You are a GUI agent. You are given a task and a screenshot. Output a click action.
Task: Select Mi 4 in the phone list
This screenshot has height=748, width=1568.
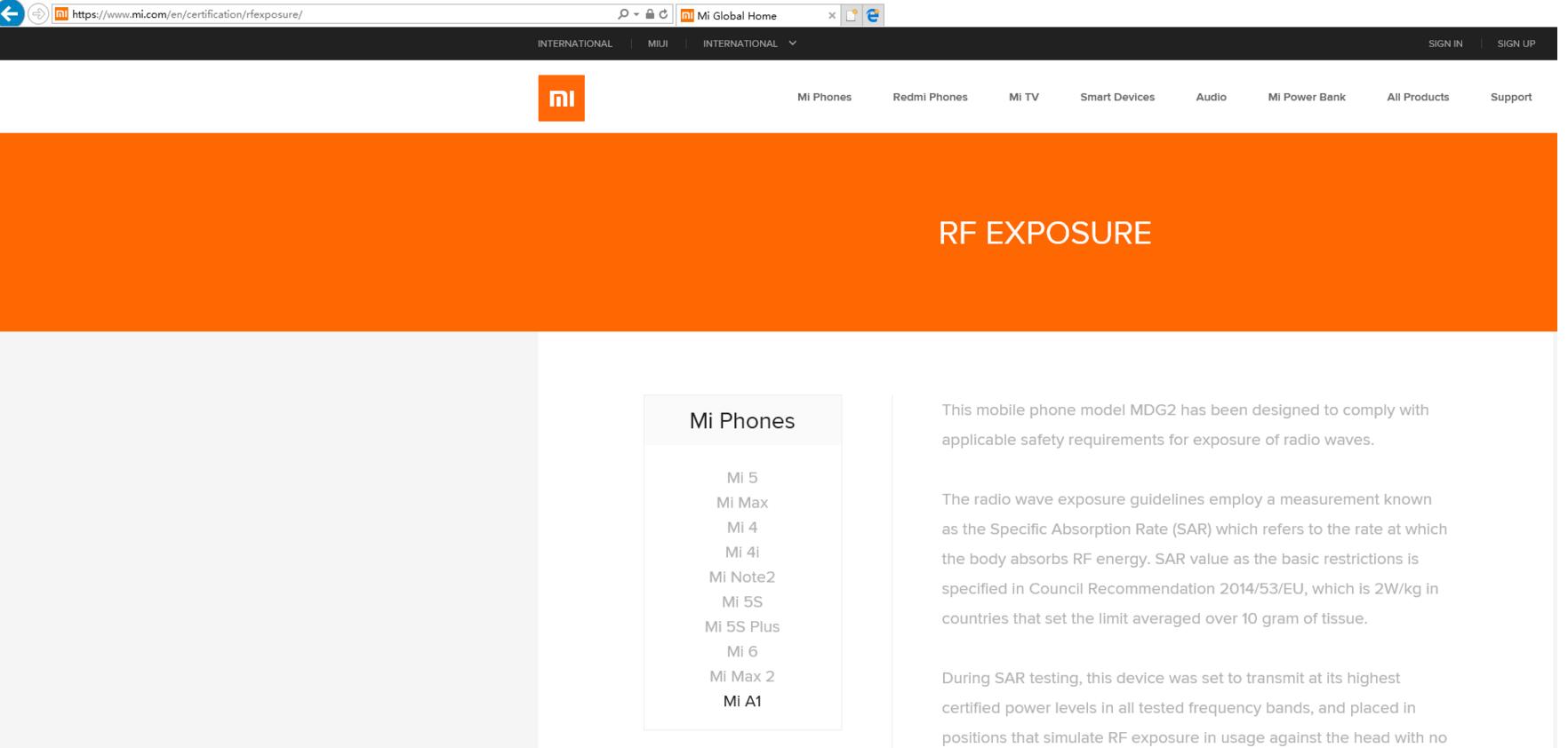742,528
